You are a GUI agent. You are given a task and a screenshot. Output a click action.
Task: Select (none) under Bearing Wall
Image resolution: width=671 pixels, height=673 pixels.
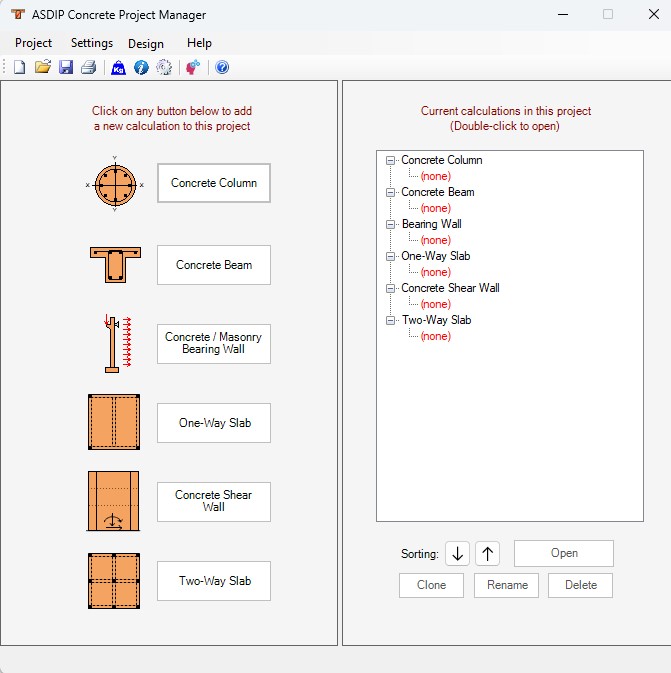436,240
